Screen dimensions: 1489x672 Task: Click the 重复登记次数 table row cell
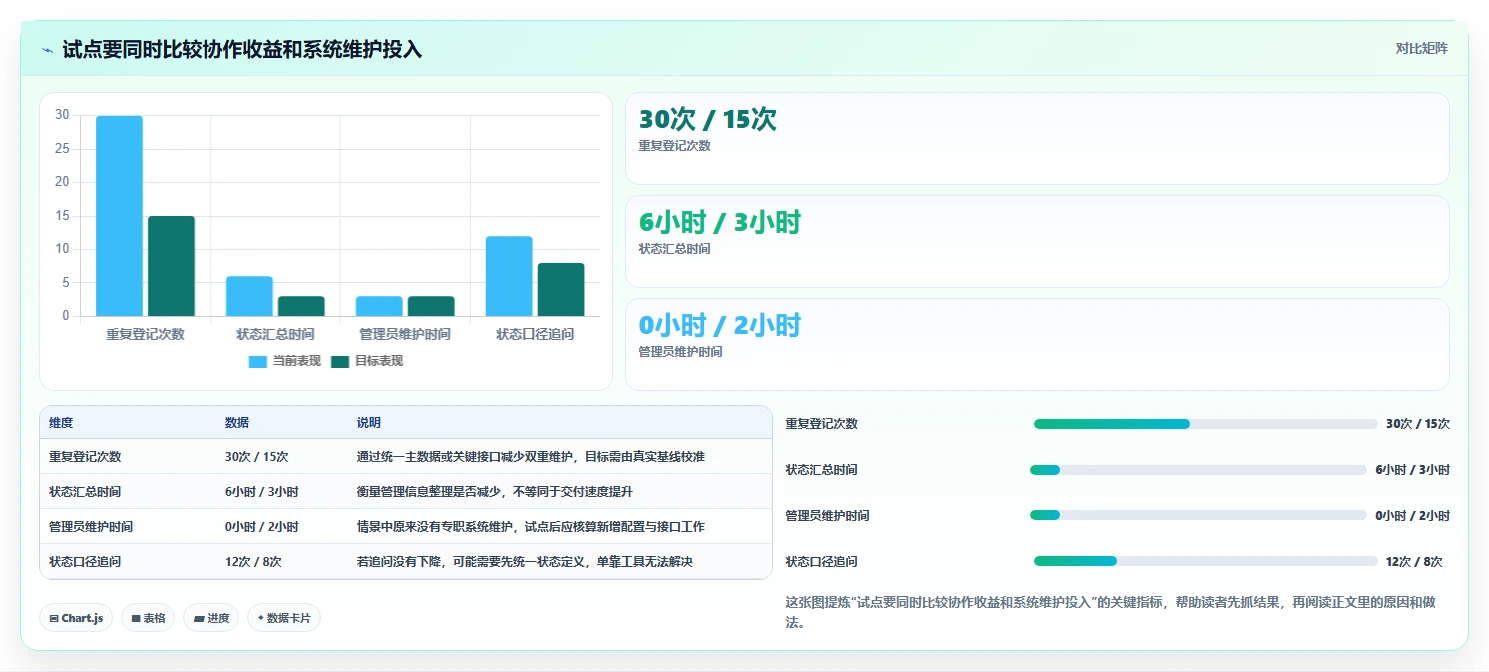point(85,457)
